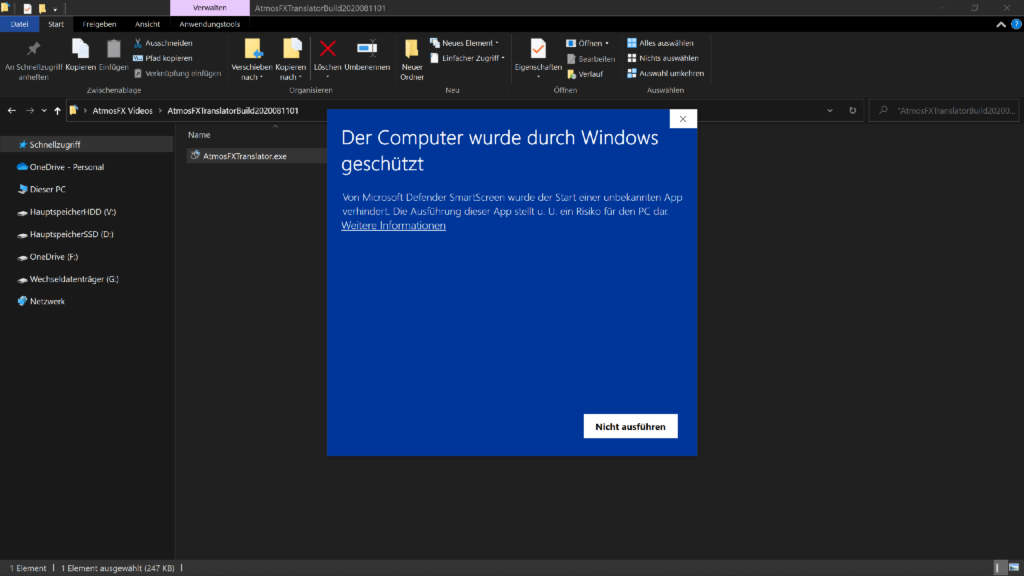Click the Einfügen clipboard icon
1024x576 pixels.
[x=114, y=50]
